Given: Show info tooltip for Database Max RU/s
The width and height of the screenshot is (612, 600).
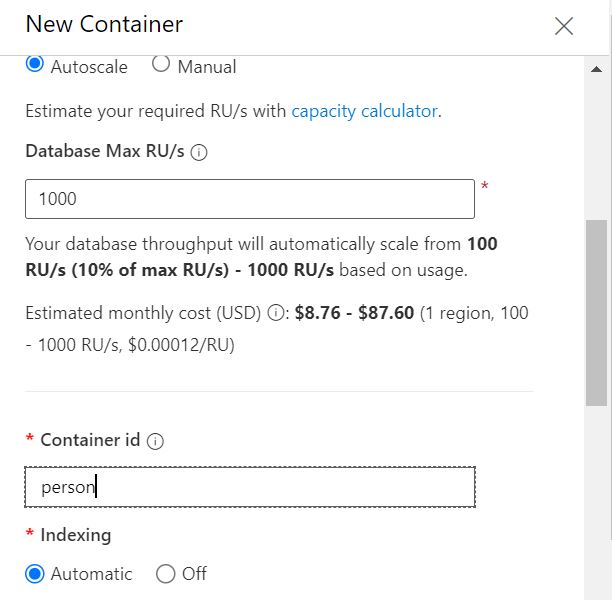Looking at the screenshot, I should pos(198,153).
